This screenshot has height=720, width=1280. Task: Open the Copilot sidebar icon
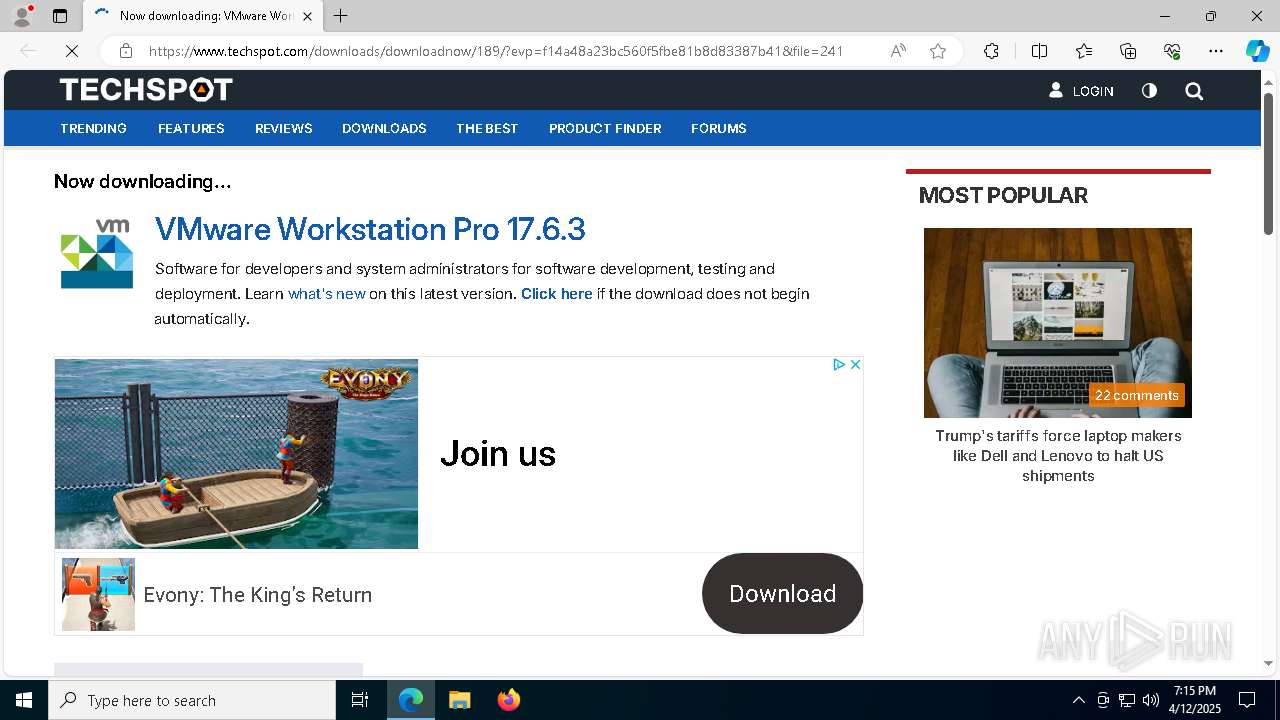pos(1257,51)
